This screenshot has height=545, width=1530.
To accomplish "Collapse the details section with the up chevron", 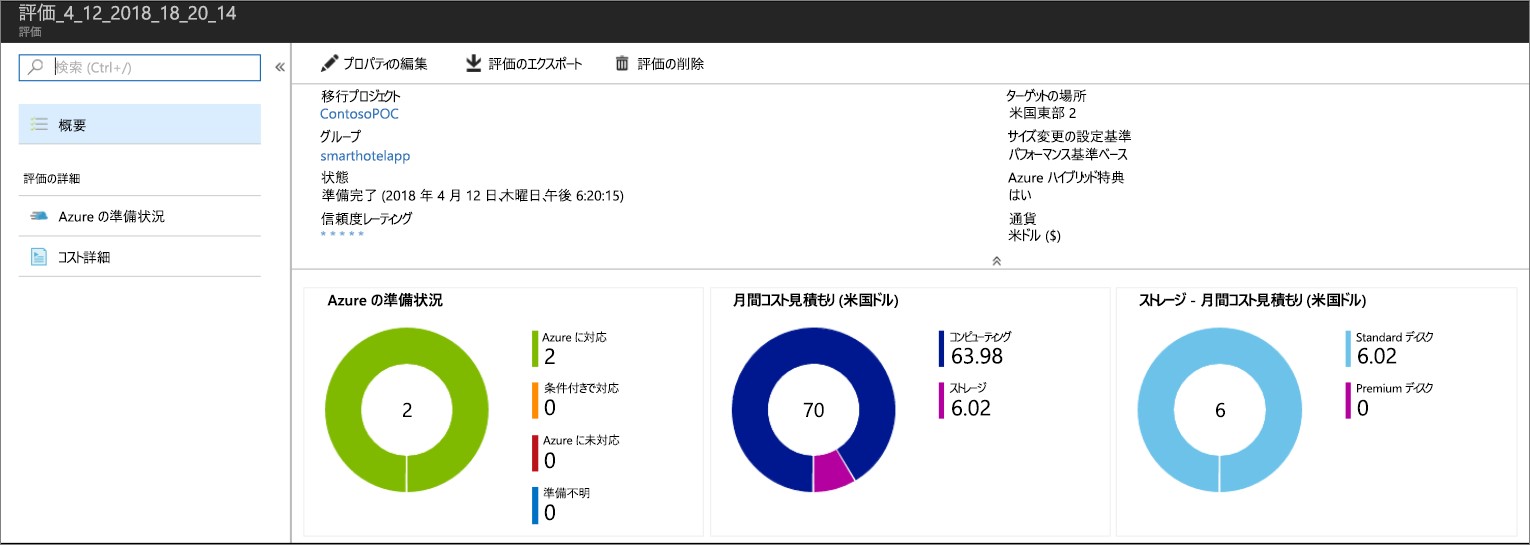I will (996, 260).
